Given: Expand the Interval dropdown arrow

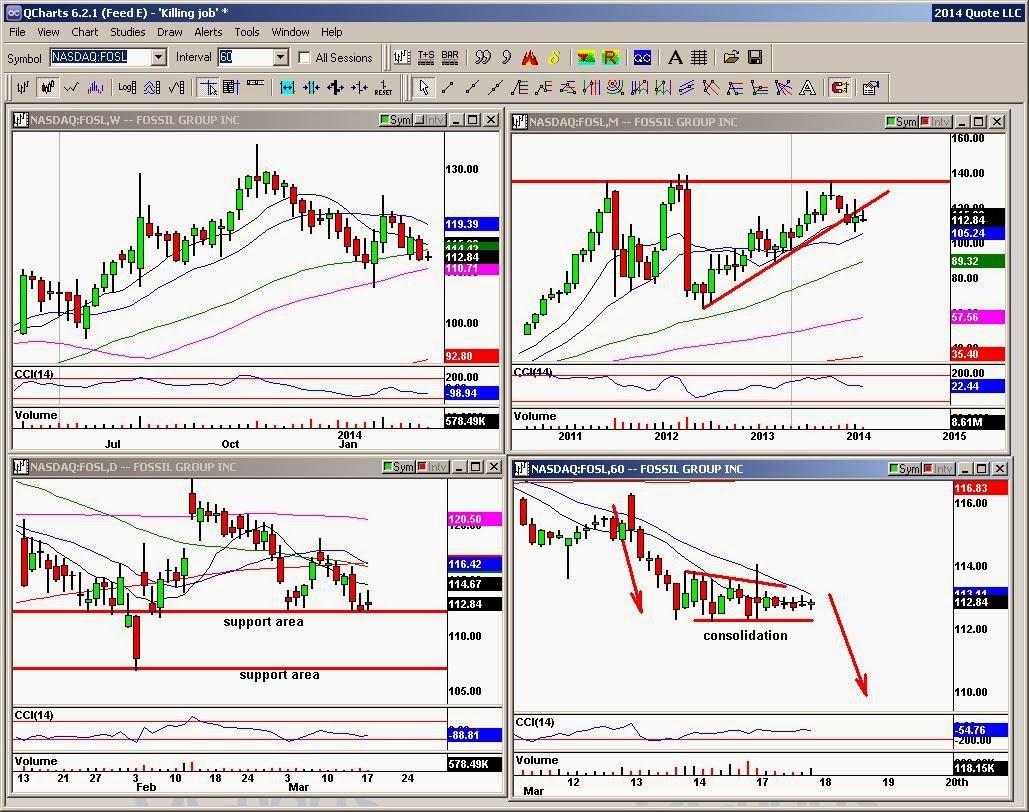Looking at the screenshot, I should click(x=281, y=58).
